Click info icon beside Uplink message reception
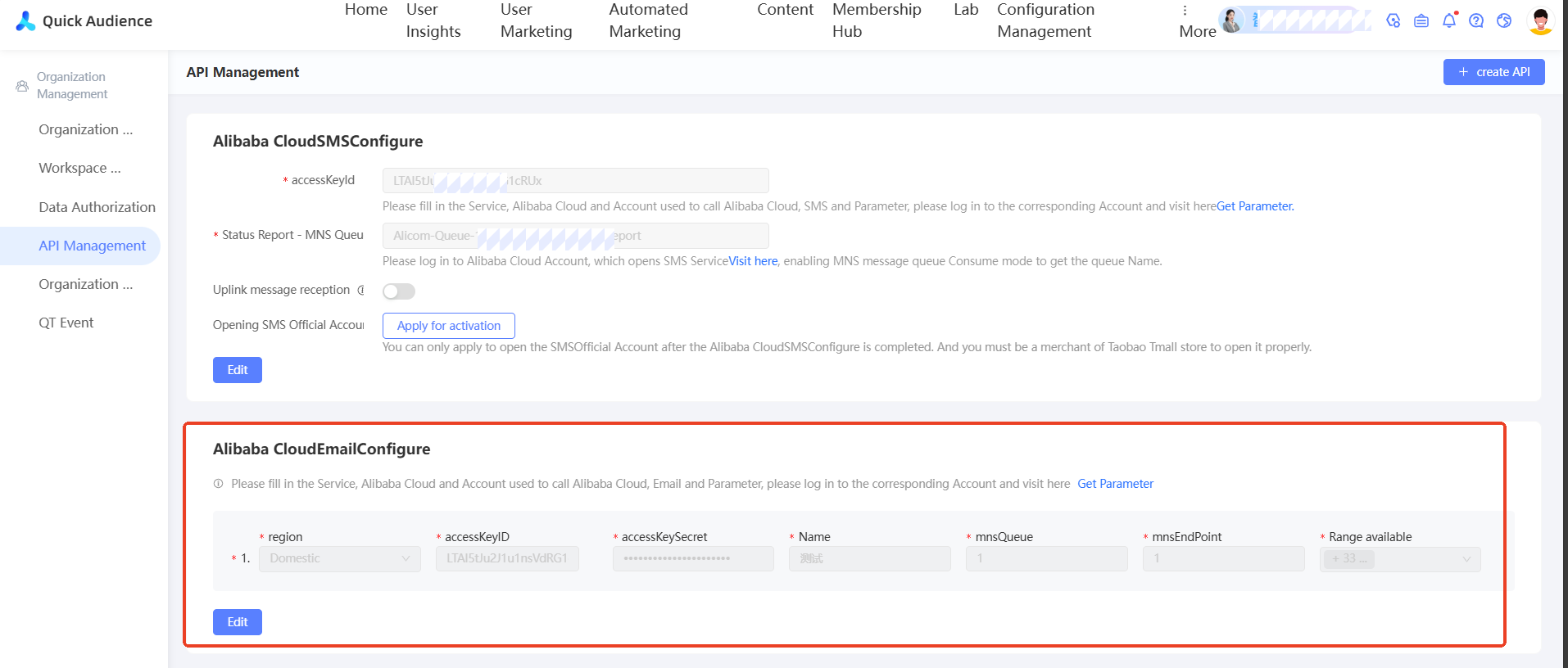The image size is (1568, 668). coord(360,290)
